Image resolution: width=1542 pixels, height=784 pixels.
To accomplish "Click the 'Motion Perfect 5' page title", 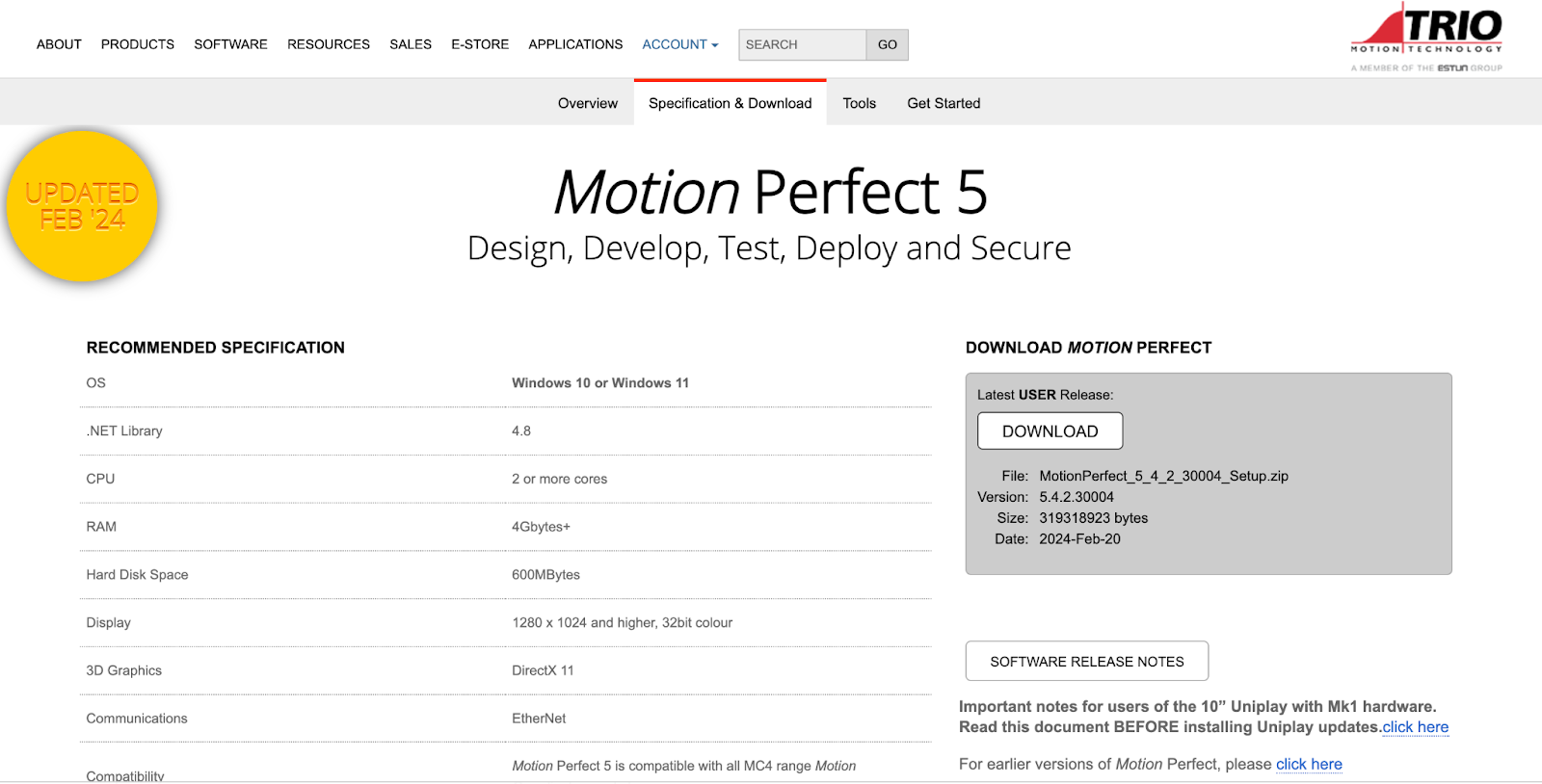I will 770,192.
